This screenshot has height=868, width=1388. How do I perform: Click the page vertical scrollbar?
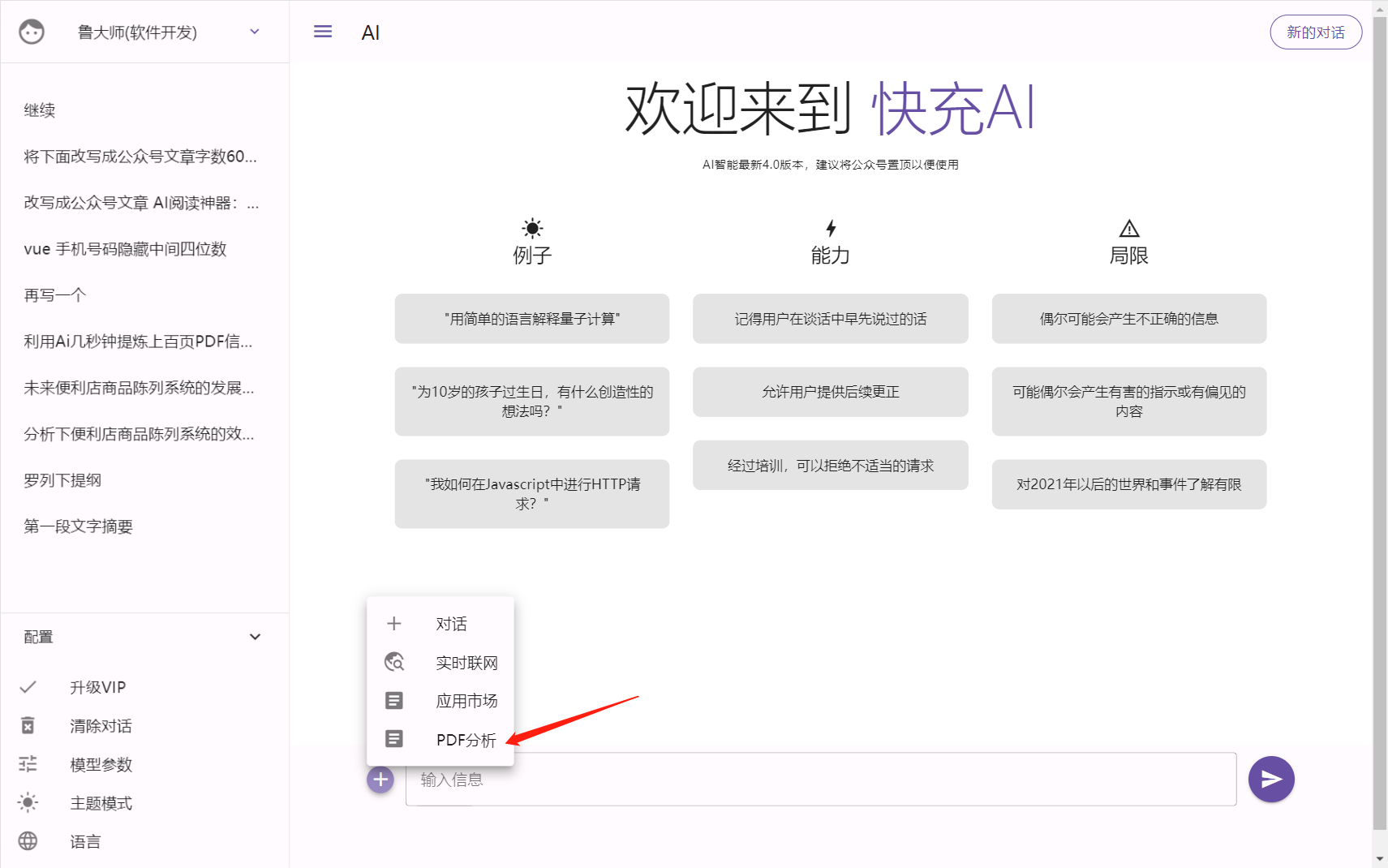click(1380, 422)
